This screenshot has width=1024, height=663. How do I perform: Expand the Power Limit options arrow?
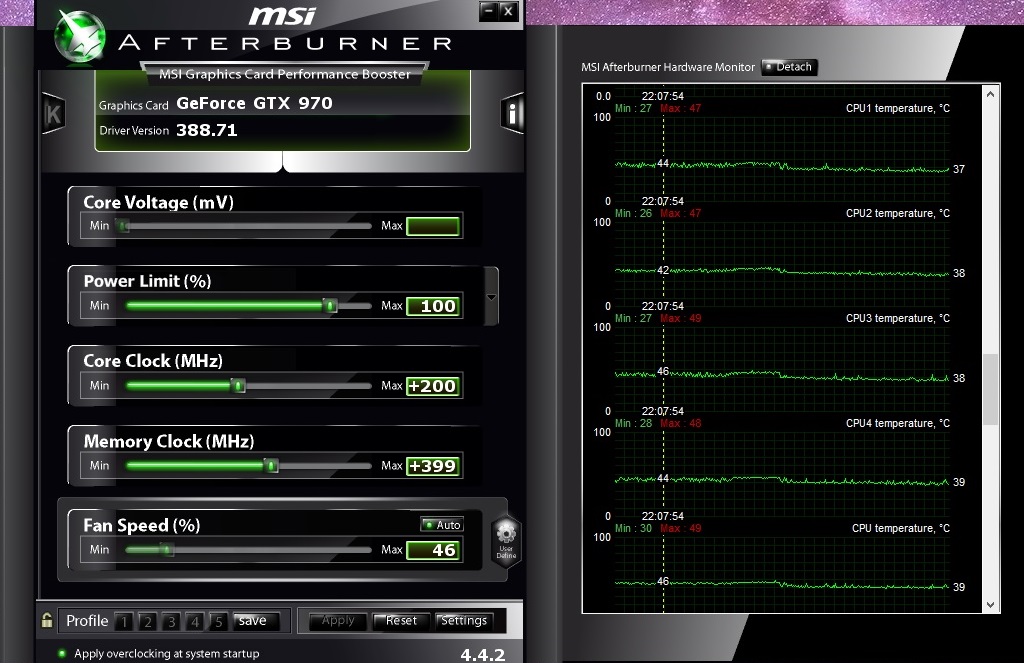pos(491,297)
